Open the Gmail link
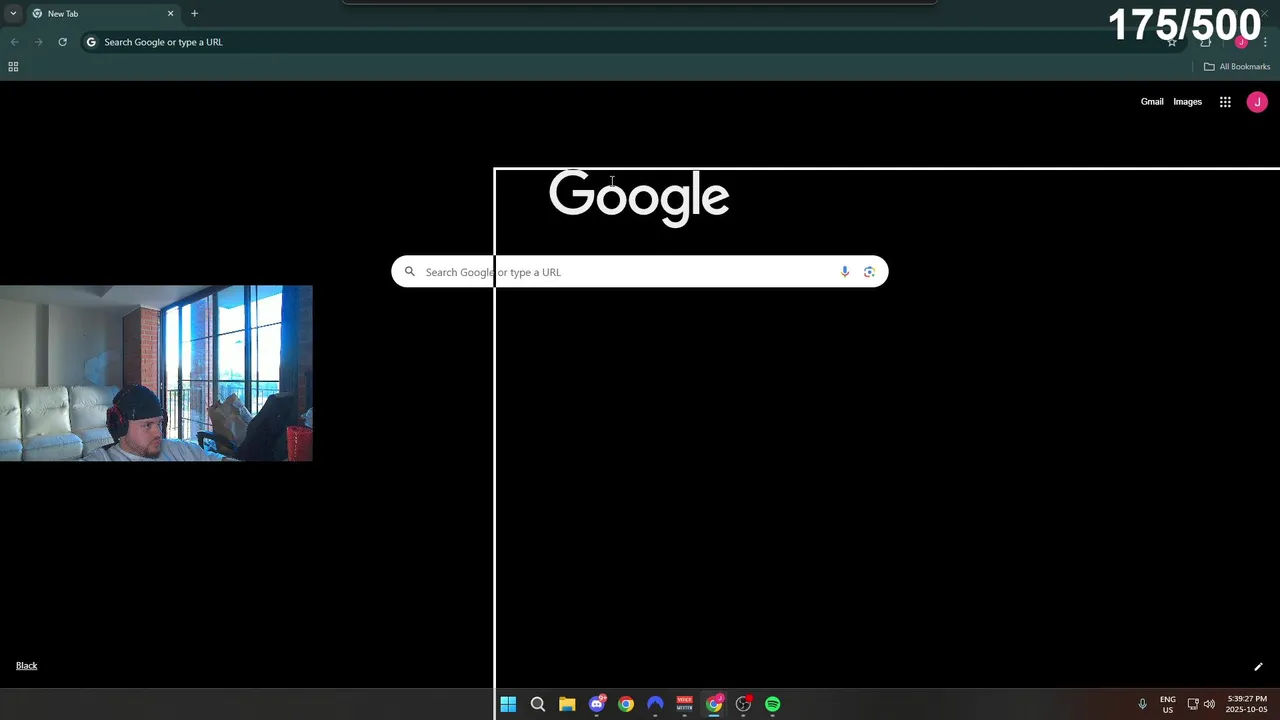Viewport: 1280px width, 720px height. click(x=1152, y=102)
